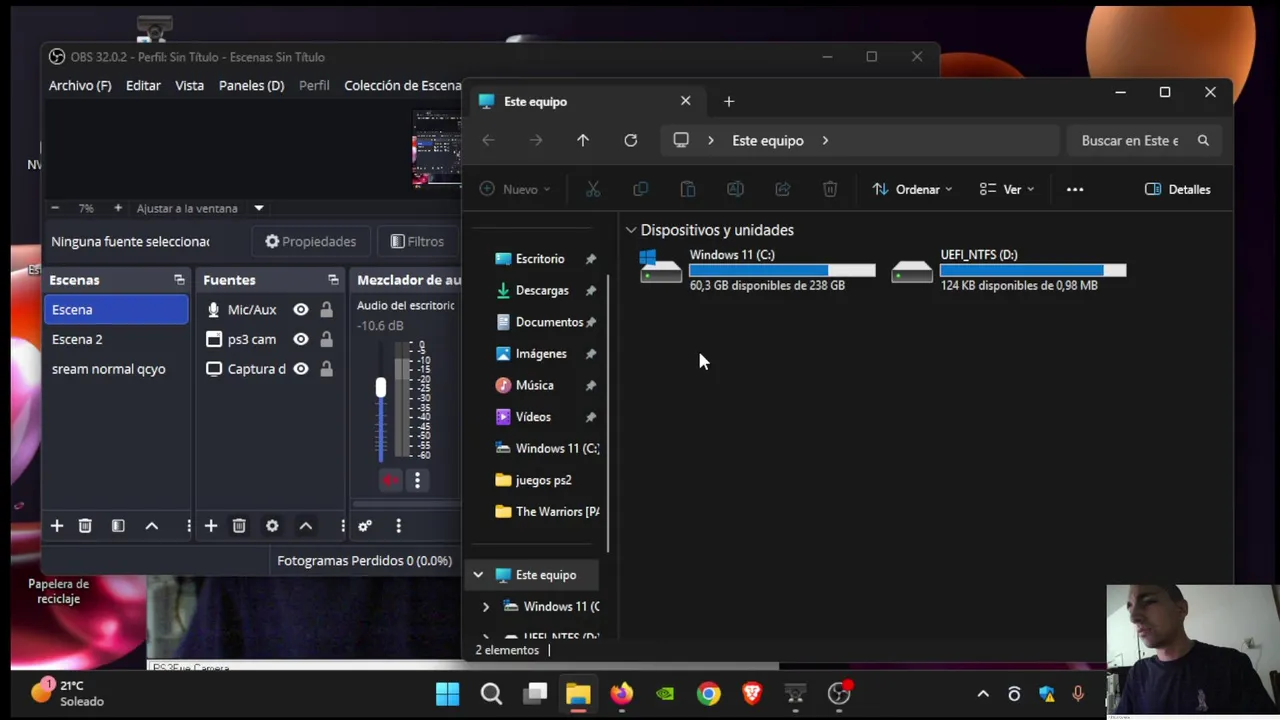Image resolution: width=1280 pixels, height=720 pixels.
Task: Open Google Chrome from the taskbar
Action: (709, 693)
